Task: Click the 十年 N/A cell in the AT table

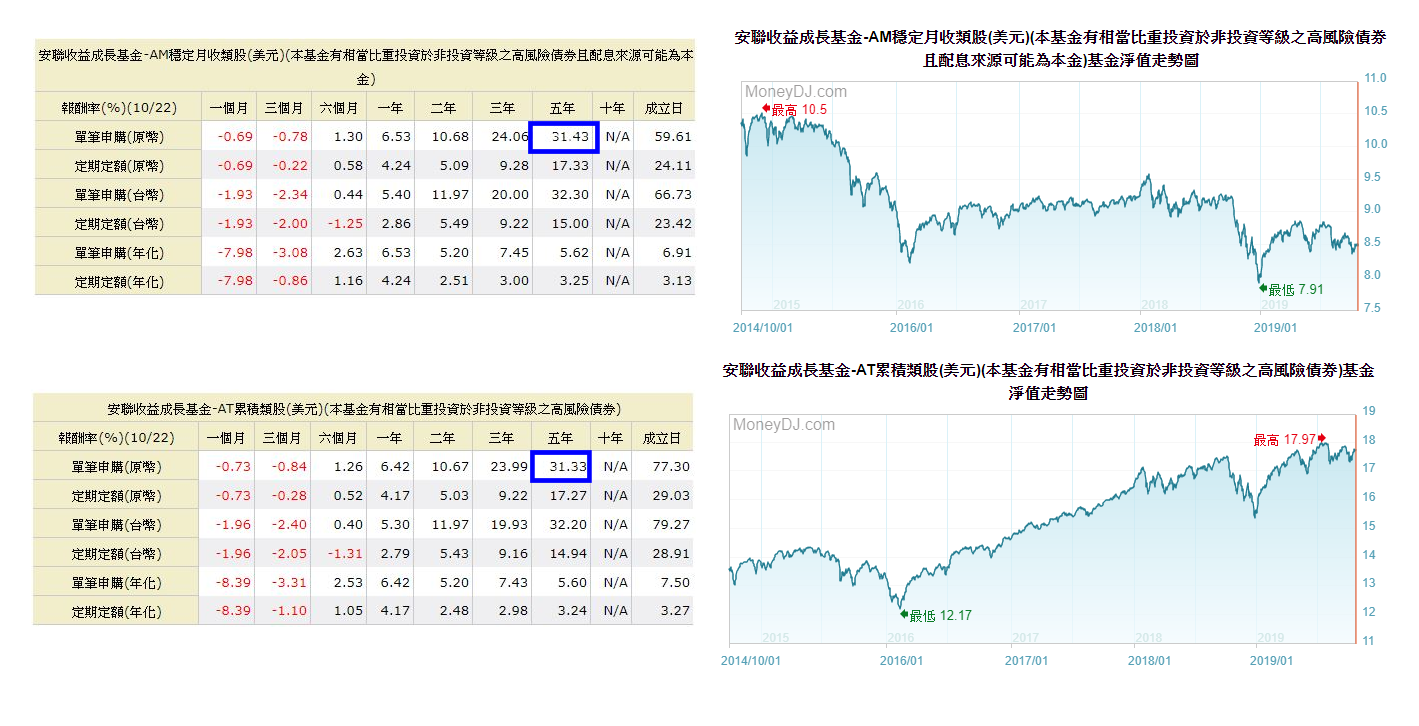Action: coord(613,465)
